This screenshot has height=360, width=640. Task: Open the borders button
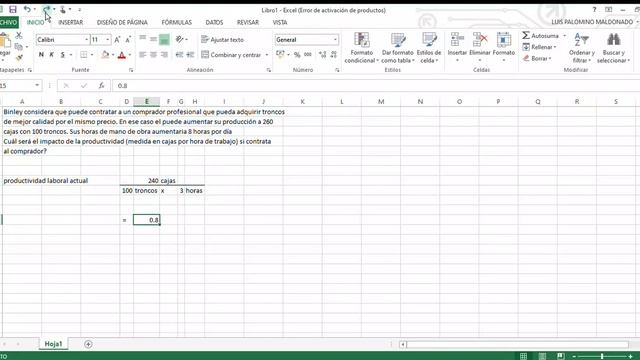[84, 55]
